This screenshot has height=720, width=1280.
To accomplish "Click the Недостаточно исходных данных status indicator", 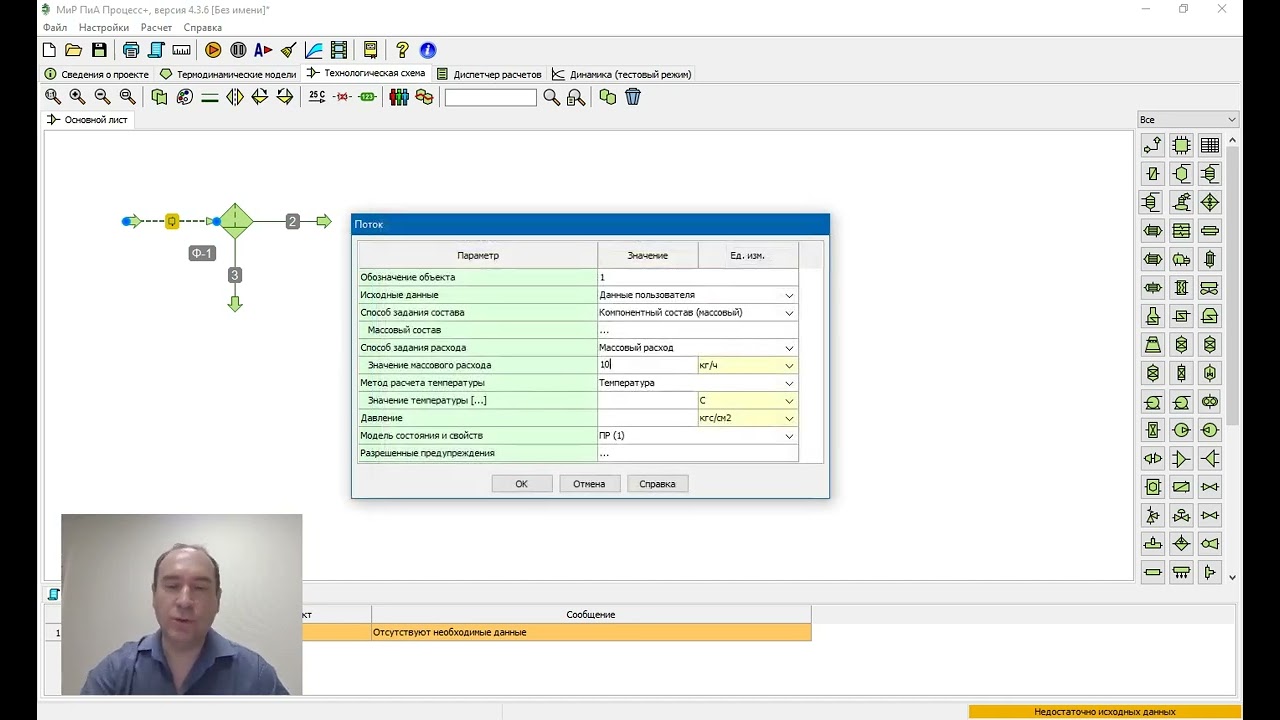I will 1104,712.
